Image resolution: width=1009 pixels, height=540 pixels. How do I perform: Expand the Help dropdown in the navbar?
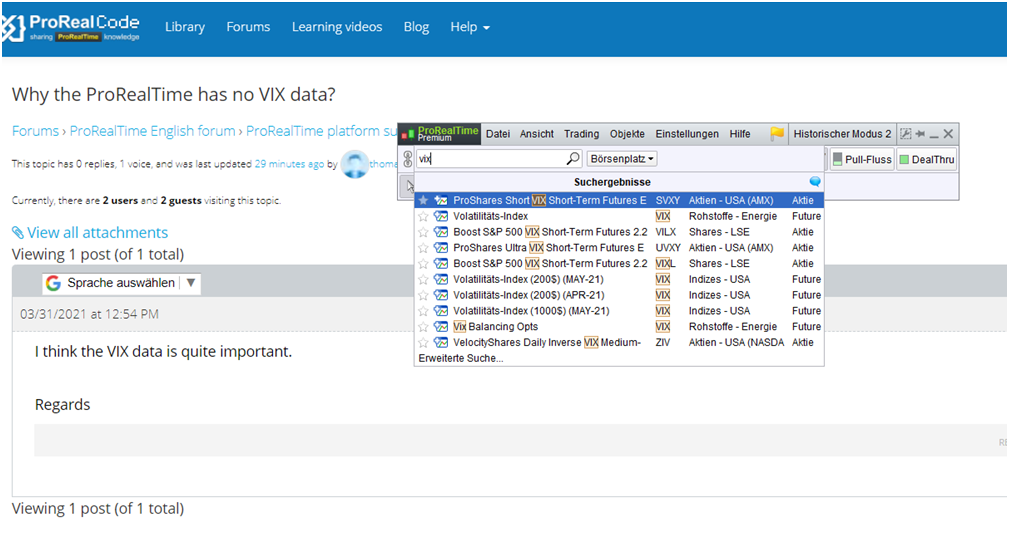(x=470, y=27)
